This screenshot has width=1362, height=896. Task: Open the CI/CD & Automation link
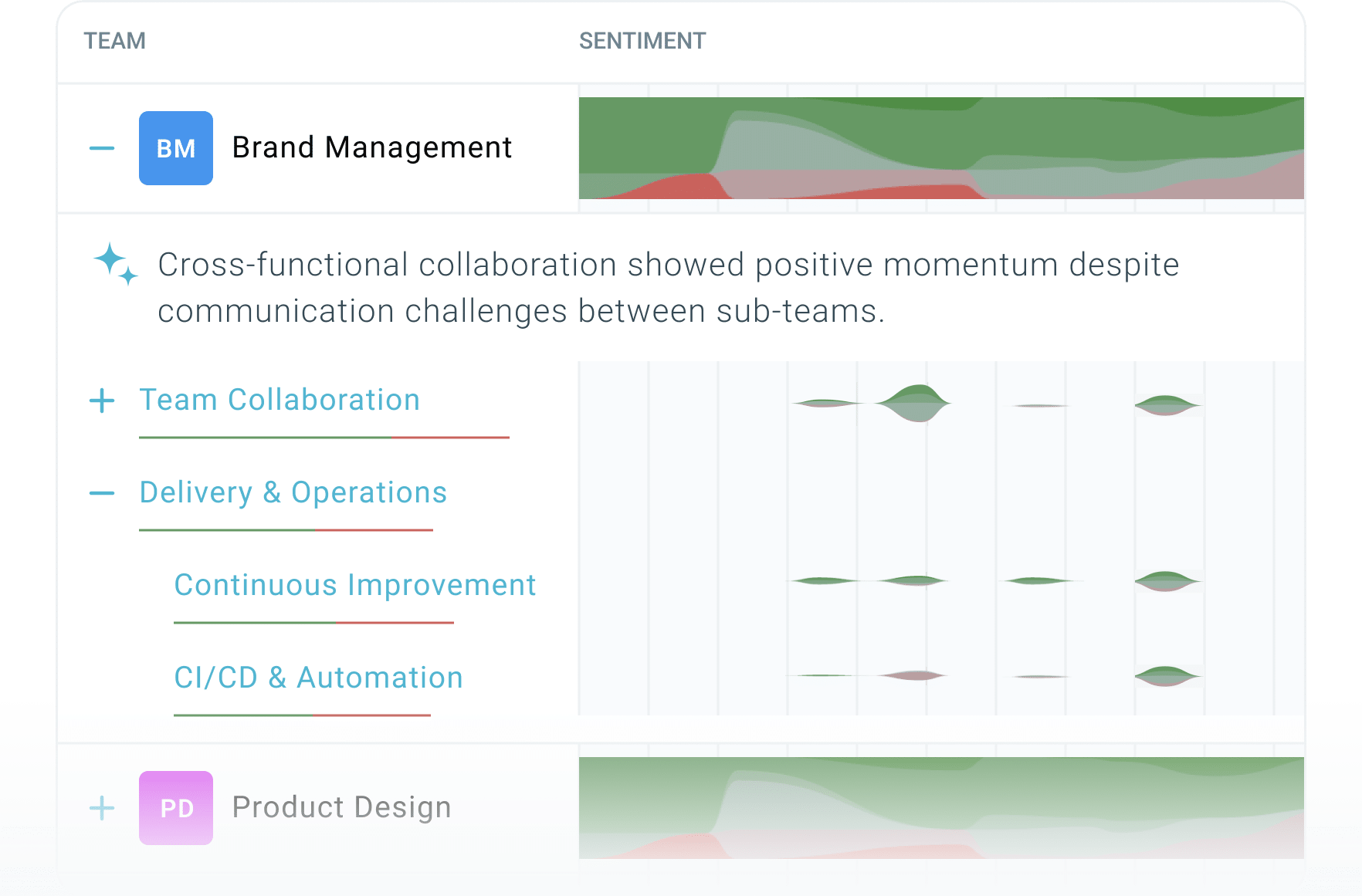point(318,678)
